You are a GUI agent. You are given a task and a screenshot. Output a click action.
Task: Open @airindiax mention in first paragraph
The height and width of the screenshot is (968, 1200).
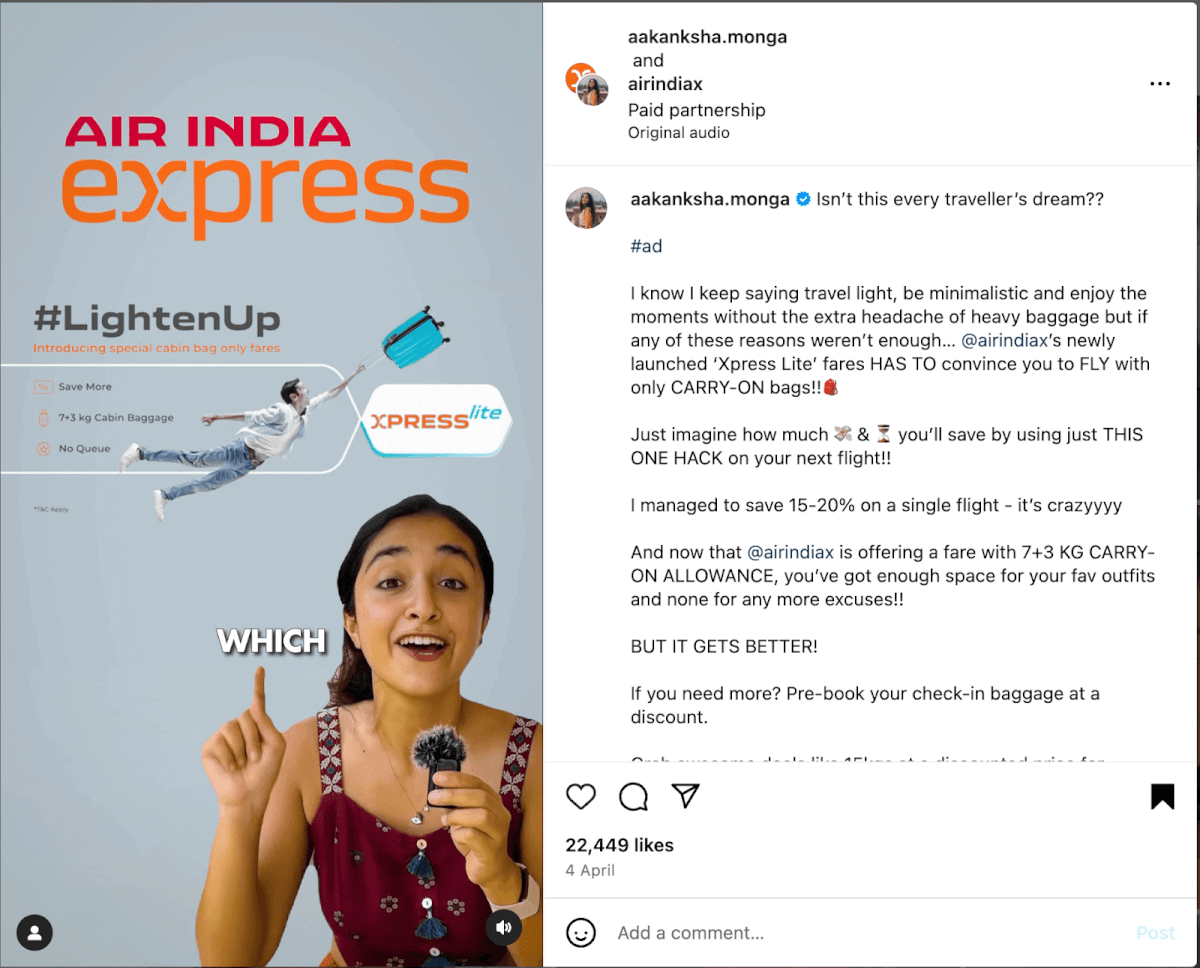1011,340
